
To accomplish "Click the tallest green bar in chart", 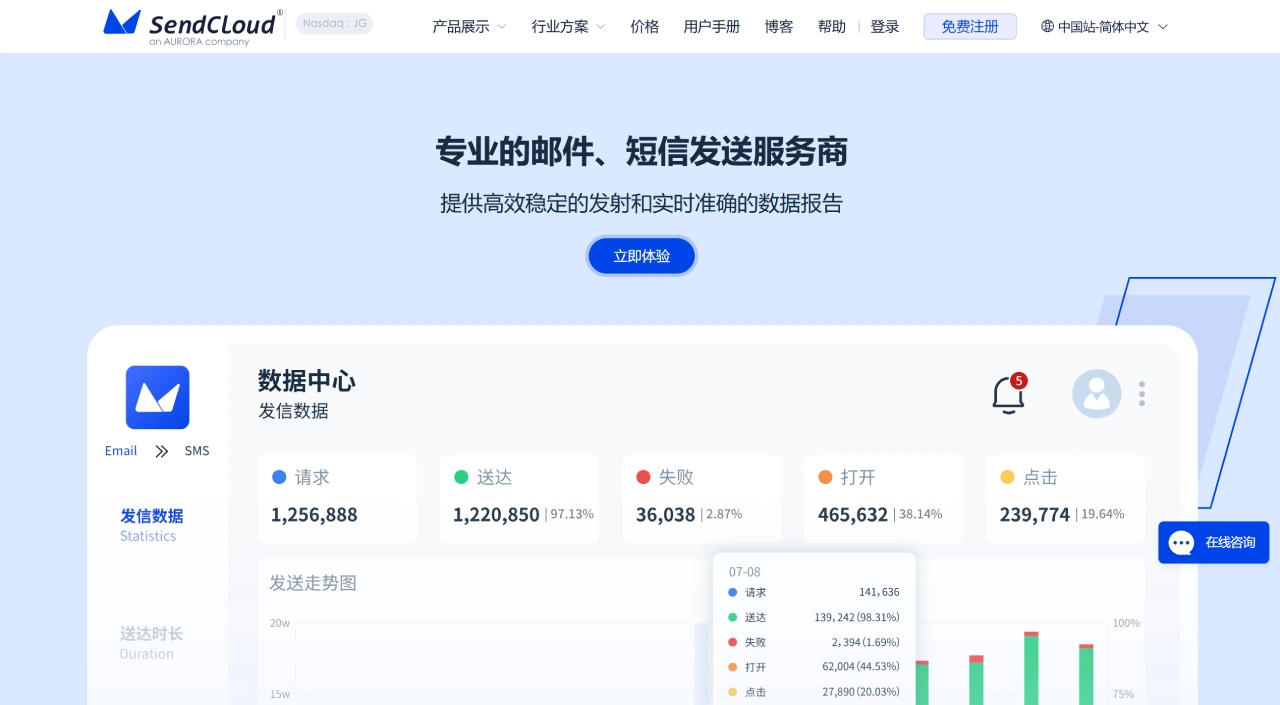I will click(1031, 670).
